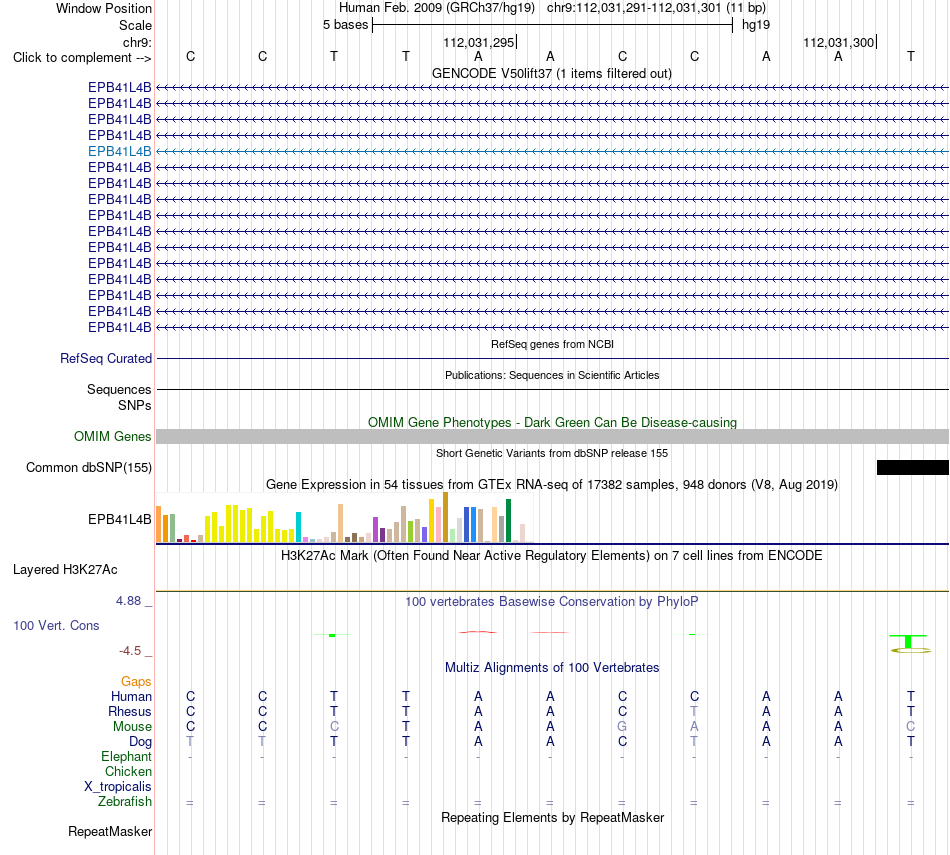Viewport: 950px width, 855px height.
Task: Click the tallest dark-gold GTEx expression bar
Action: (x=445, y=517)
